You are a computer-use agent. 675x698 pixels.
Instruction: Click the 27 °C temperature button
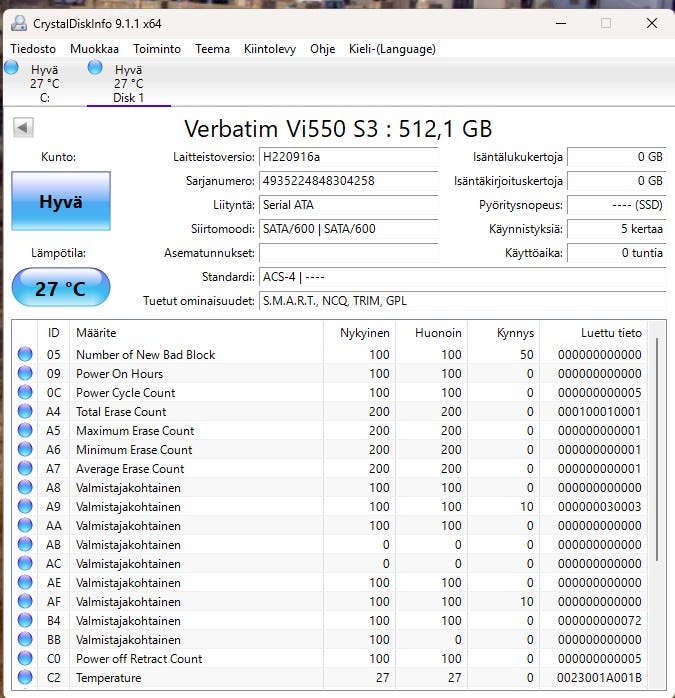tap(61, 288)
